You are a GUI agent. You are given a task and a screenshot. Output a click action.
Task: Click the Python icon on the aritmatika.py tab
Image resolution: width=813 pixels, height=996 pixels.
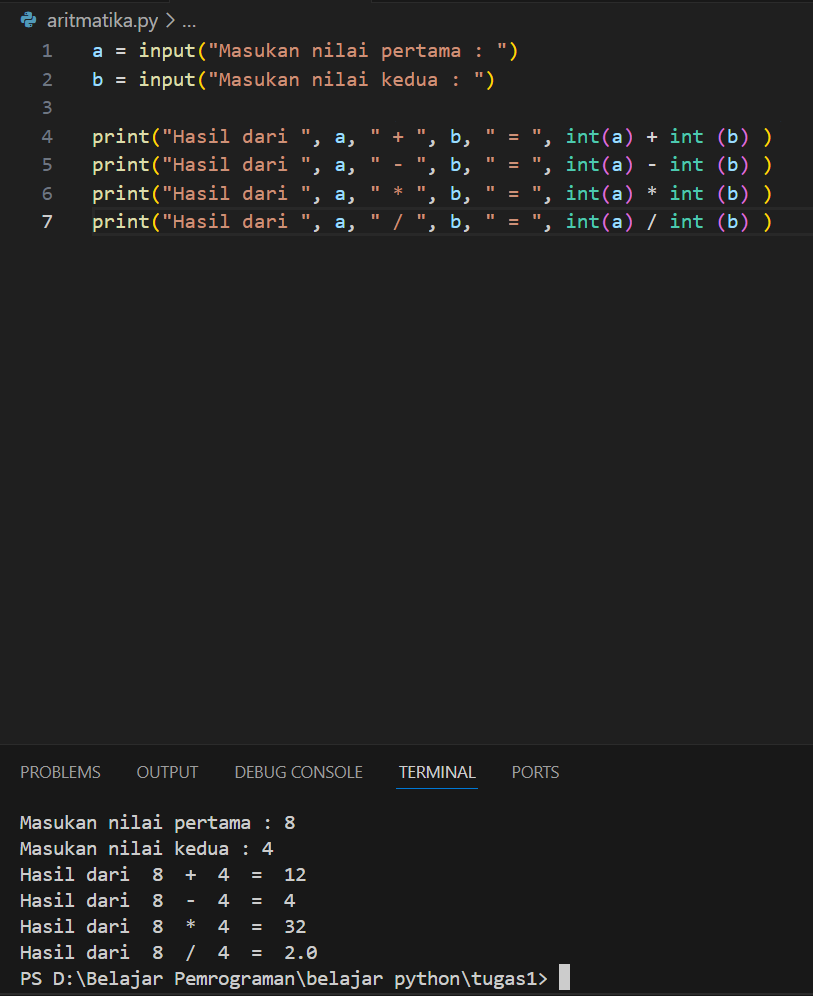coord(27,18)
